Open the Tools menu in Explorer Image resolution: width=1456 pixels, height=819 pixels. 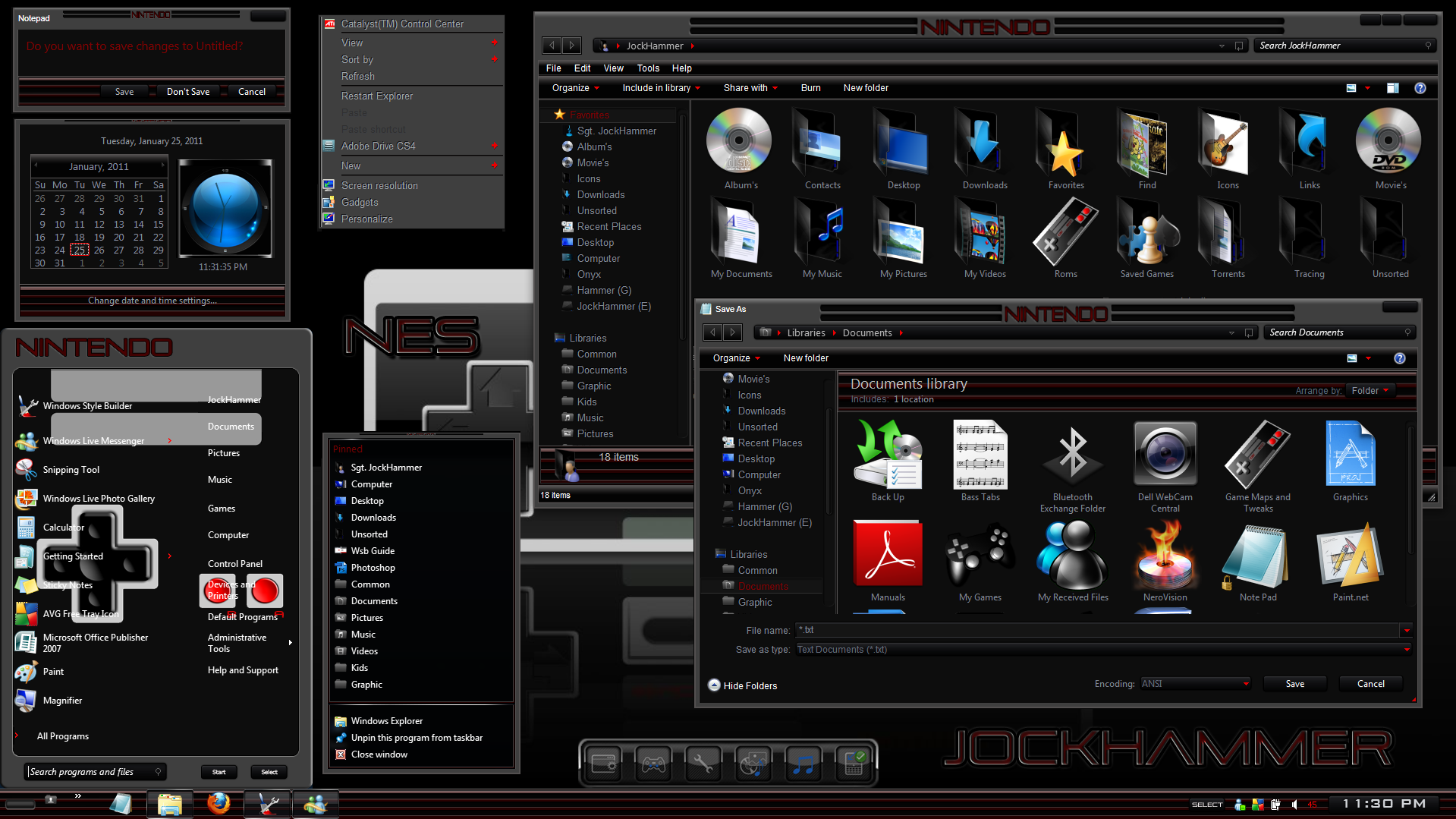point(648,68)
